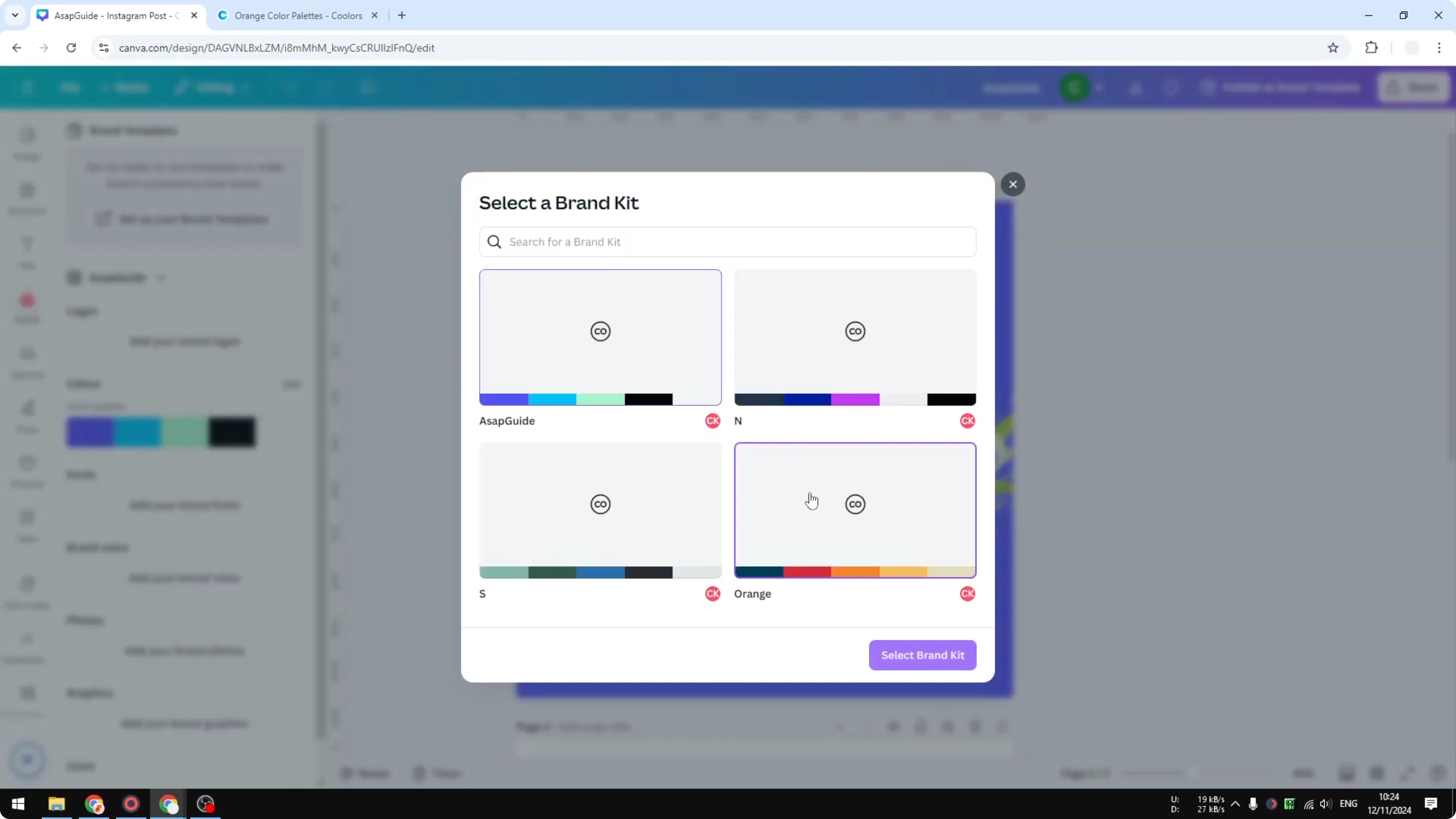This screenshot has width=1456, height=819.
Task: Select the N brand kit thumbnail
Action: coord(855,337)
